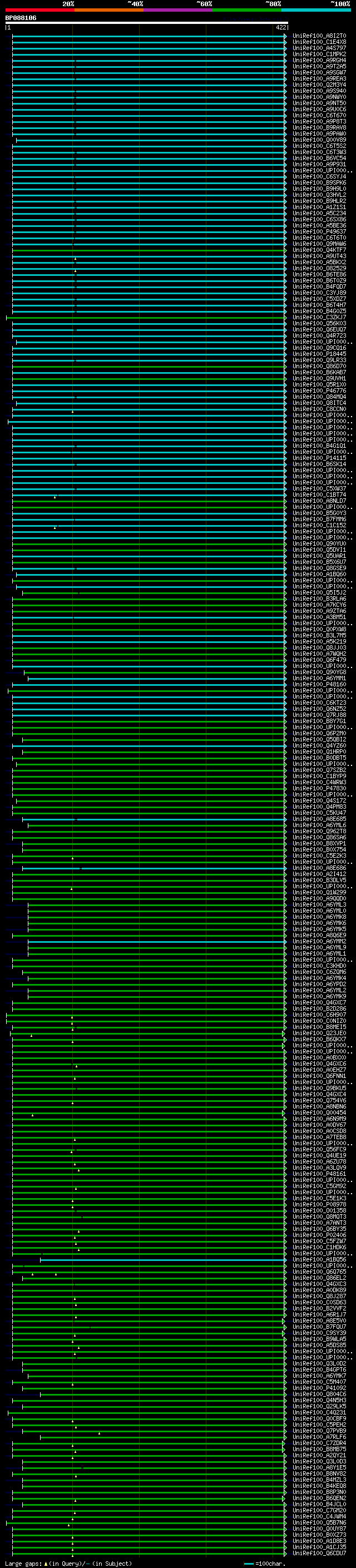Image resolution: width=356 pixels, height=1568 pixels.
Task: Select the UniRef100_Q3HVL2 label
Action: [319, 195]
